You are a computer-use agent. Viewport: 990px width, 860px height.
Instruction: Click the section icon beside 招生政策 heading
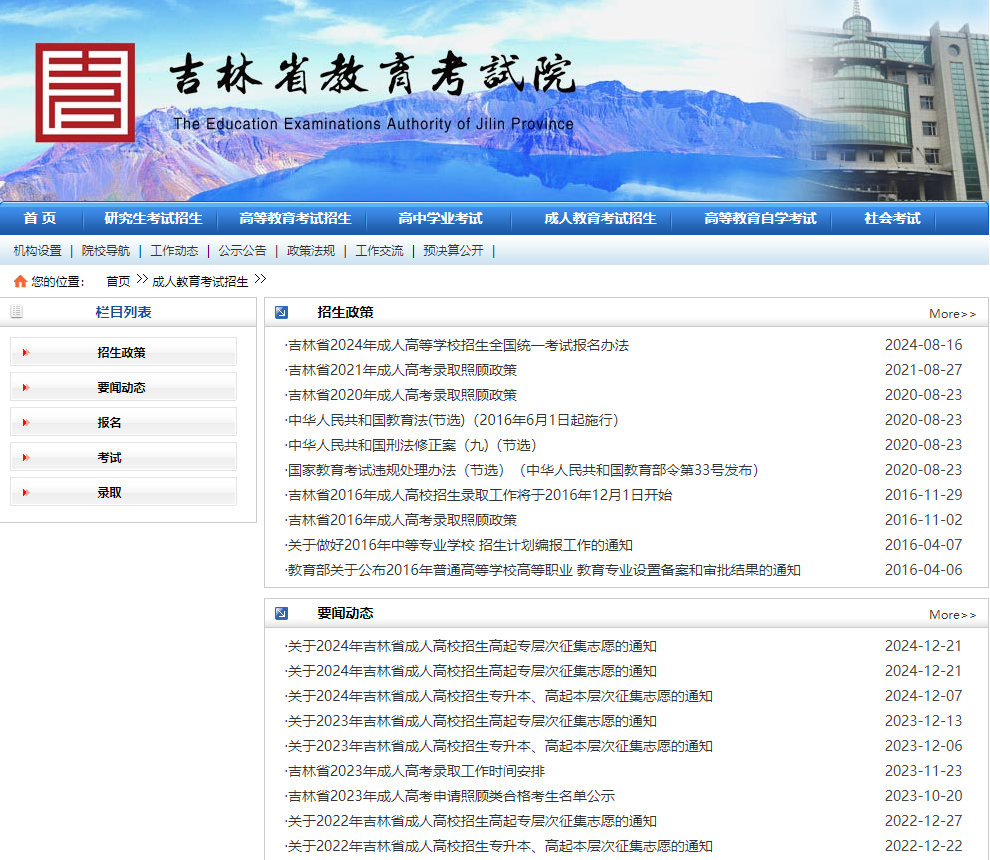(281, 312)
